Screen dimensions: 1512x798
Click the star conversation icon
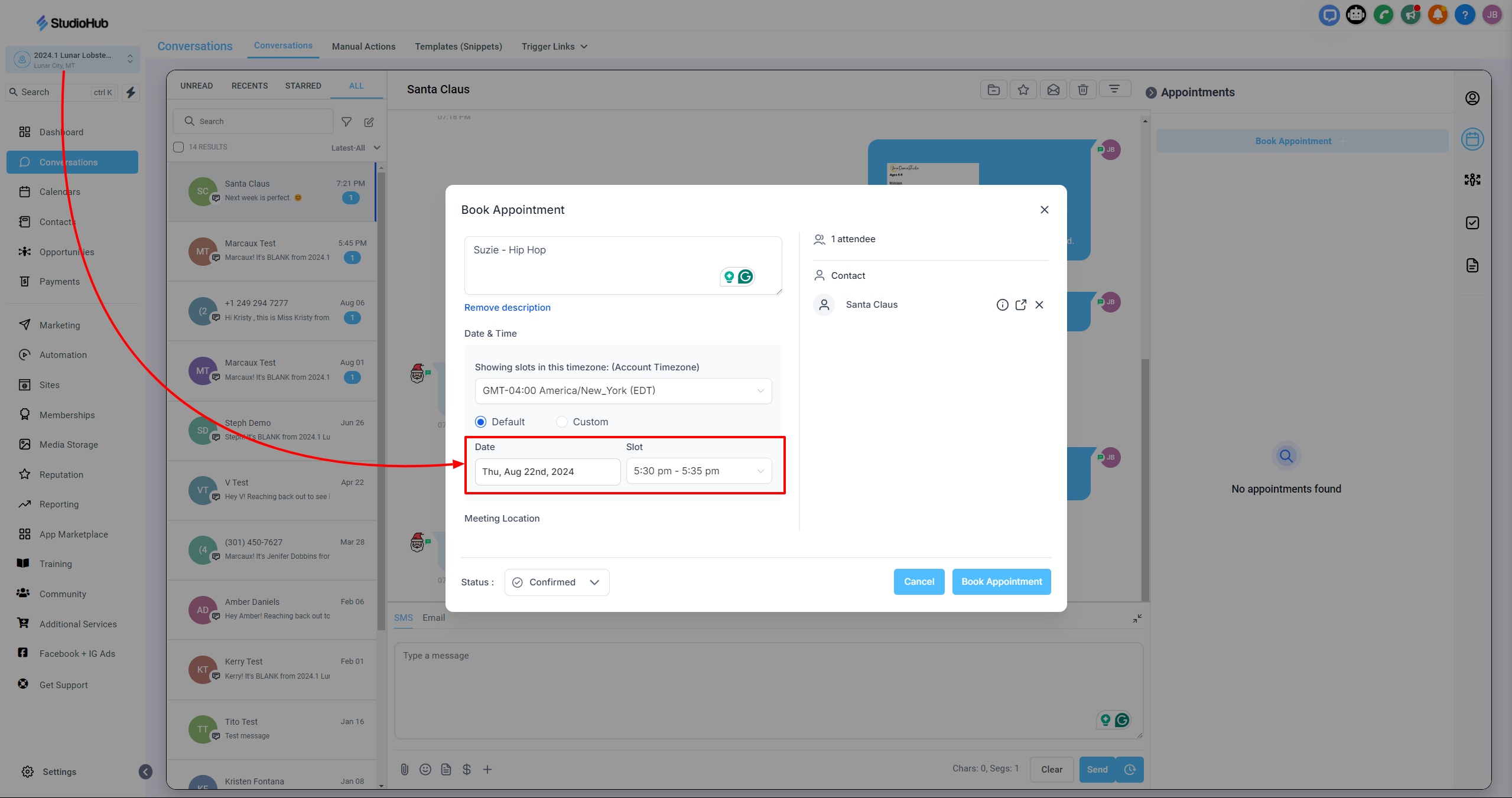point(1023,90)
